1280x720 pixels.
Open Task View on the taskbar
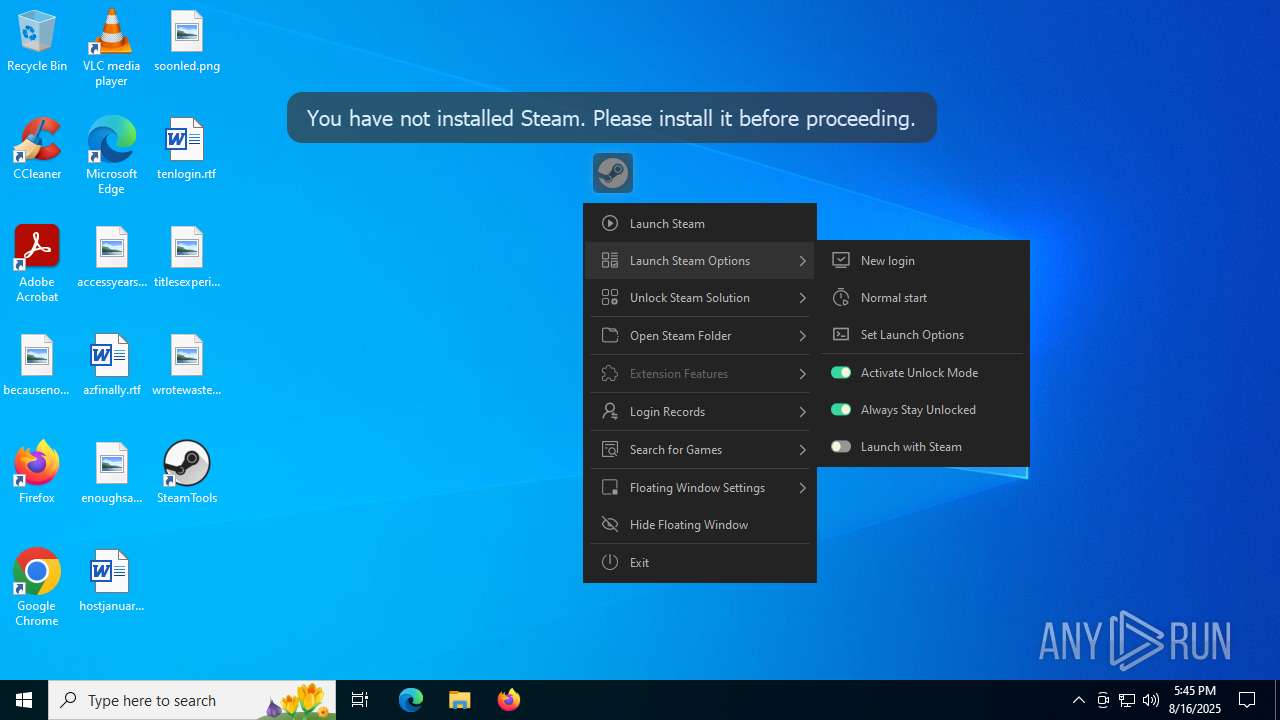(x=360, y=700)
